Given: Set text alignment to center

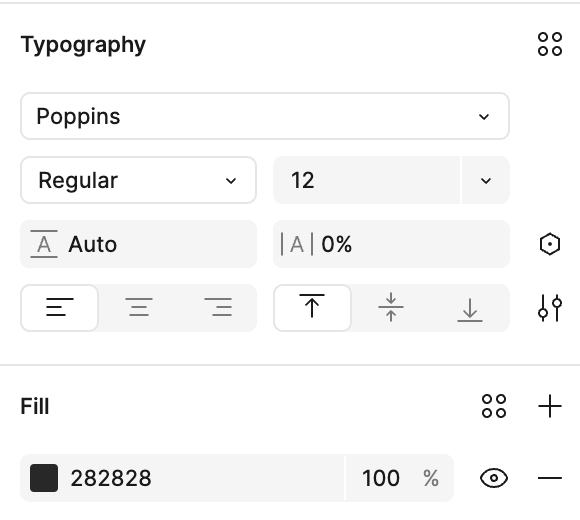Looking at the screenshot, I should 139,308.
